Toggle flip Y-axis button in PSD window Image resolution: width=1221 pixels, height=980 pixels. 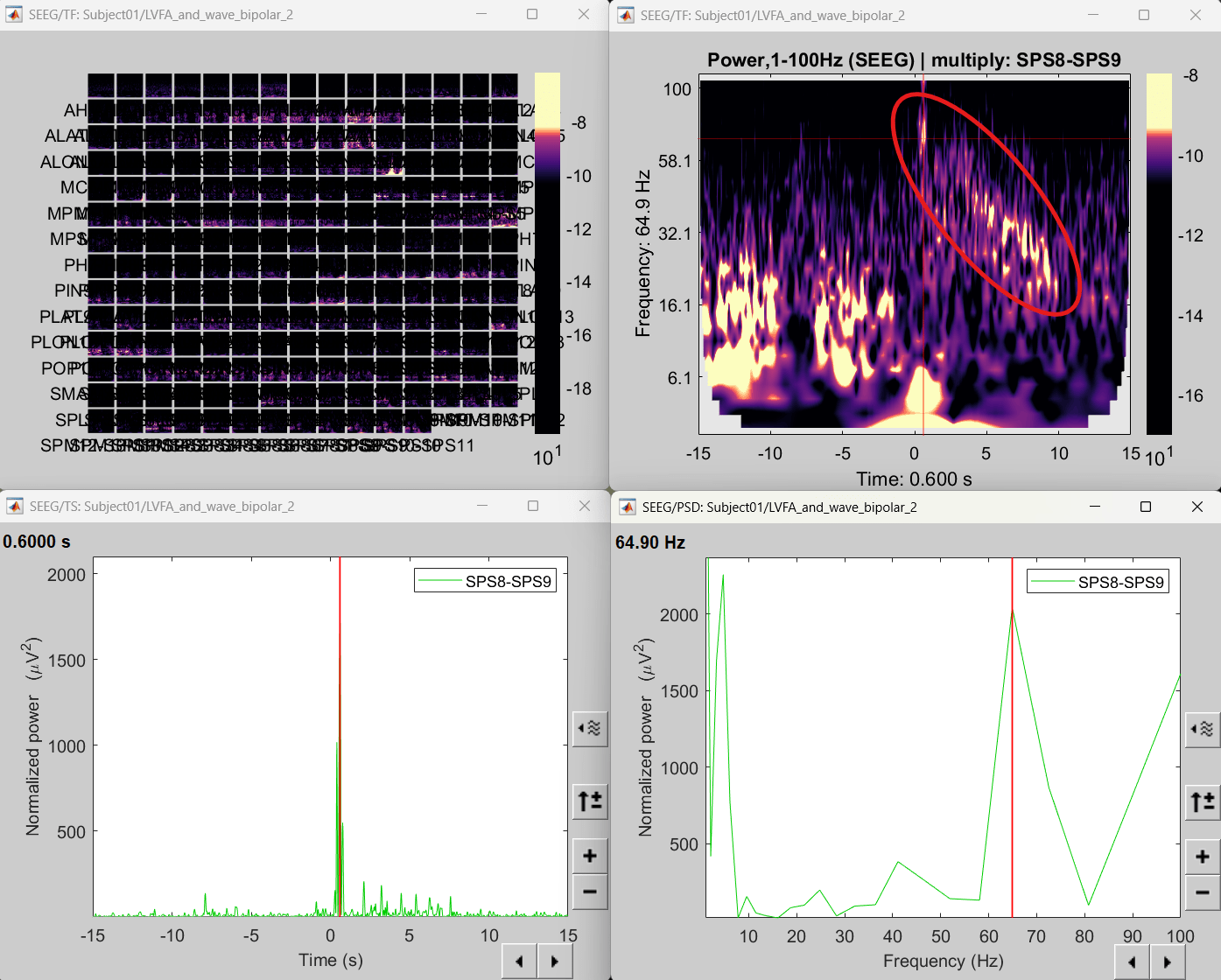[1203, 801]
